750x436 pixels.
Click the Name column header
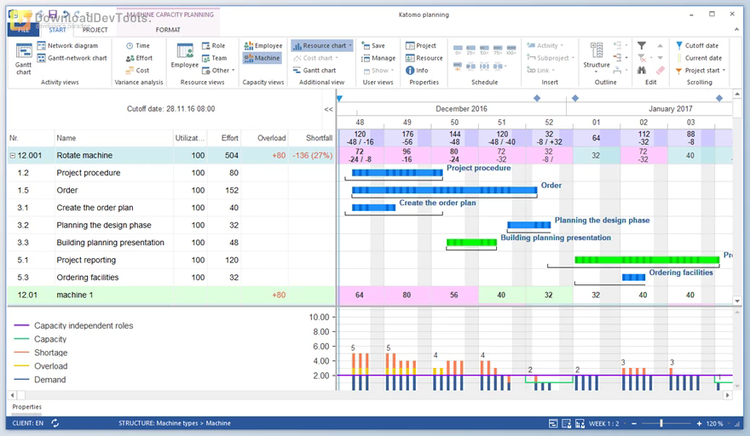[114, 138]
